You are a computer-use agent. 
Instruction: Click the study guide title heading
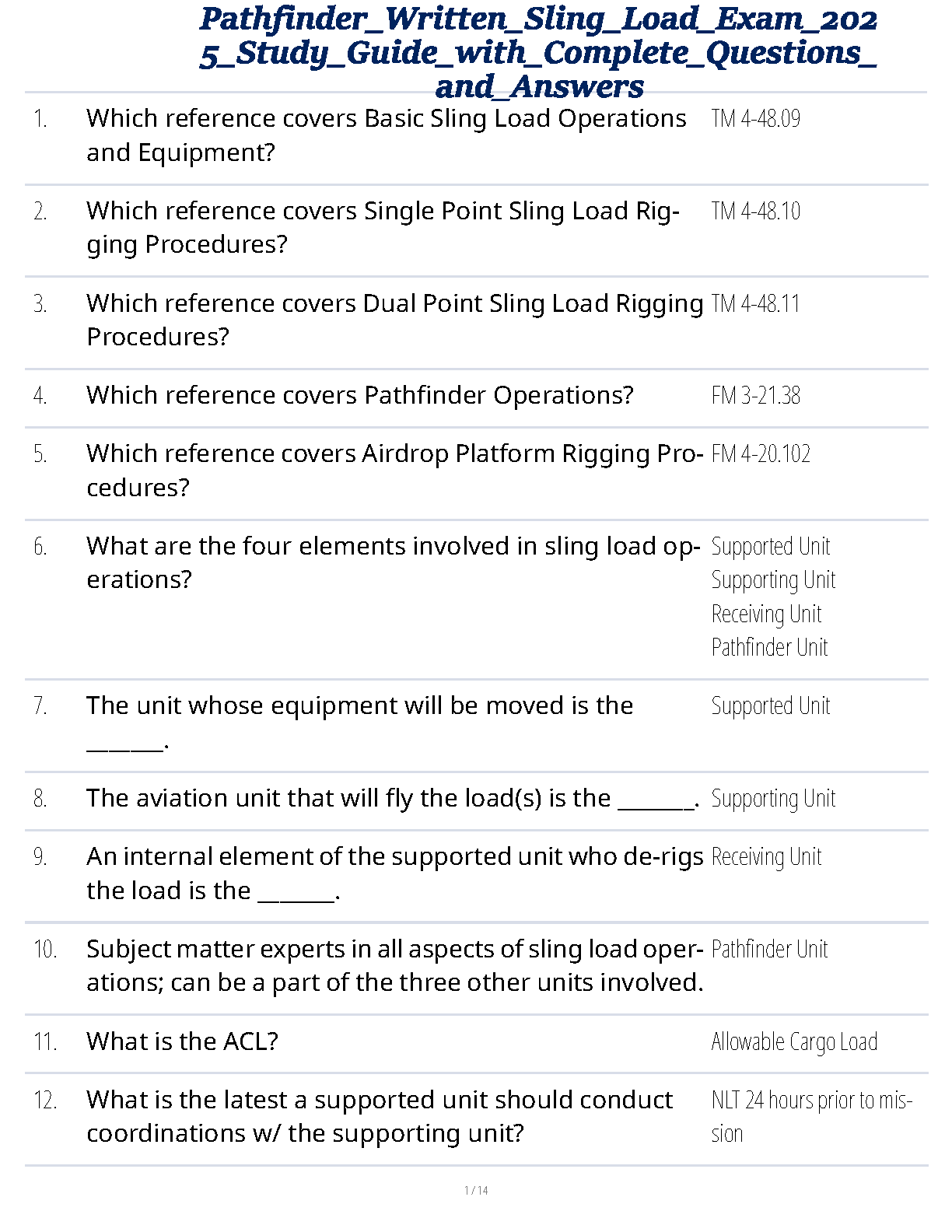coord(538,53)
